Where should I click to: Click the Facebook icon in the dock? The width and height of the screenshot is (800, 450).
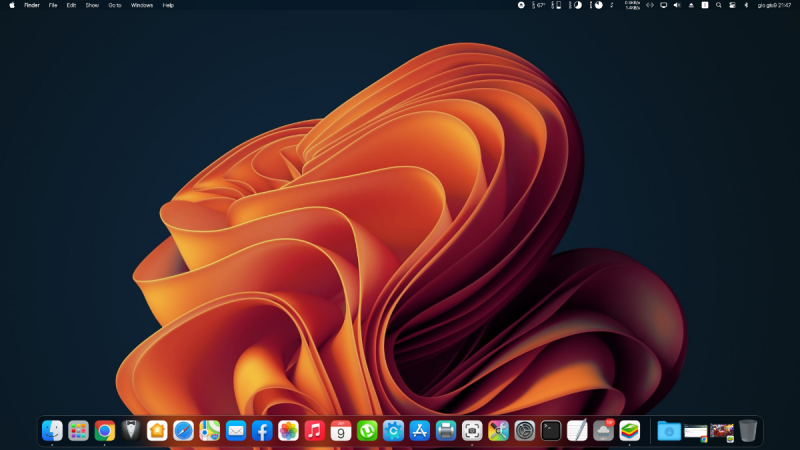(262, 431)
